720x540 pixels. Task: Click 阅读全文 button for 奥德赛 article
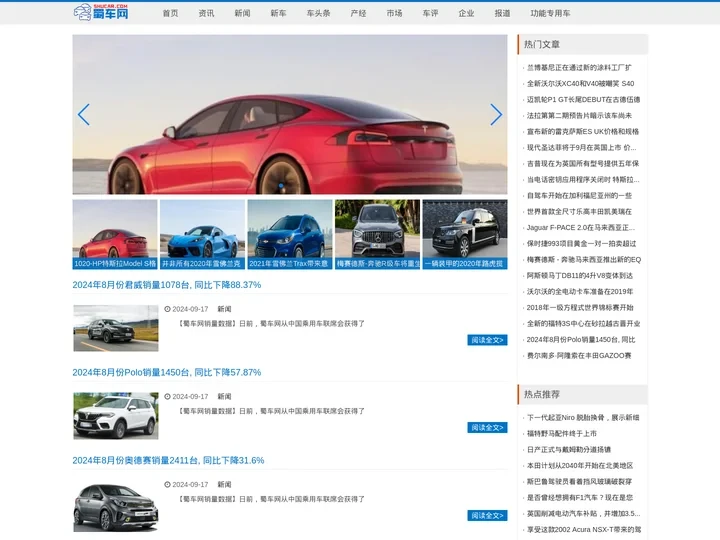coord(487,515)
